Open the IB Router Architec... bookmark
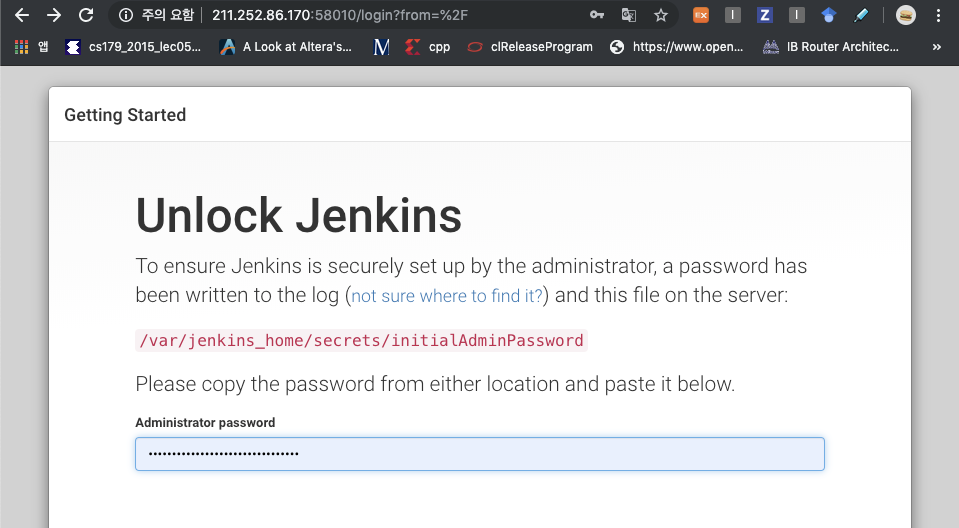Screen dimensions: 959x528 click(x=831, y=46)
